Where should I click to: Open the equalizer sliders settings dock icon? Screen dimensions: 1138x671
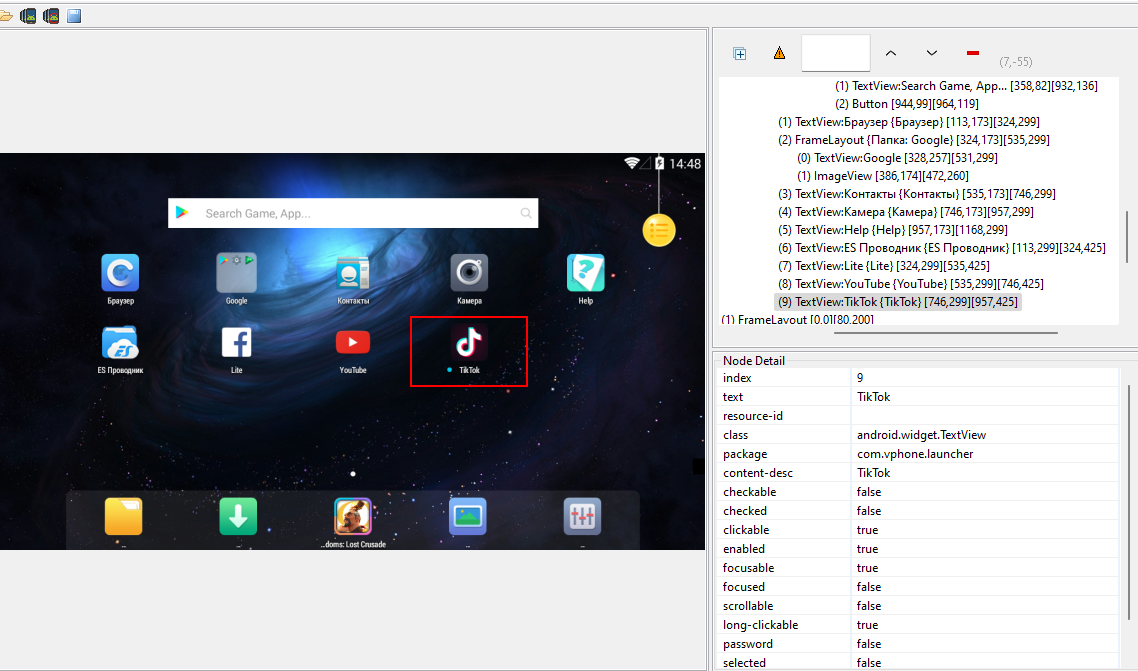pyautogui.click(x=582, y=516)
